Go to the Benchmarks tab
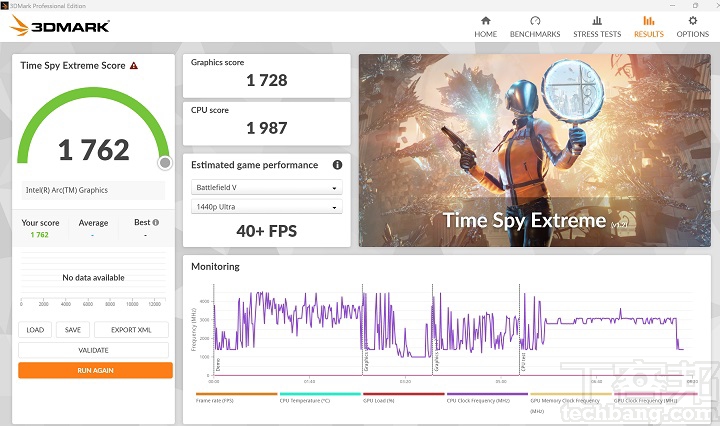Screen dimensions: 720x426 click(x=535, y=27)
